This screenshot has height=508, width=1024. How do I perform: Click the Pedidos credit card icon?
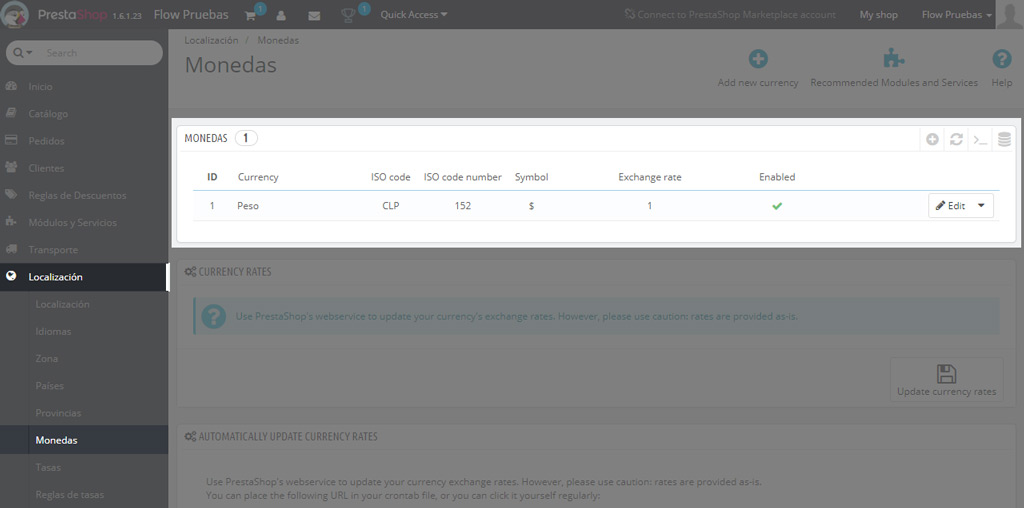[x=10, y=140]
